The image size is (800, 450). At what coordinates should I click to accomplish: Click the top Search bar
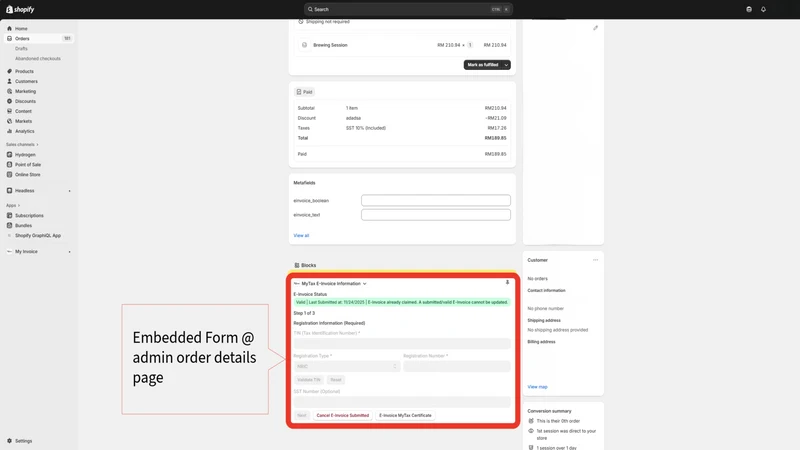tap(408, 9)
